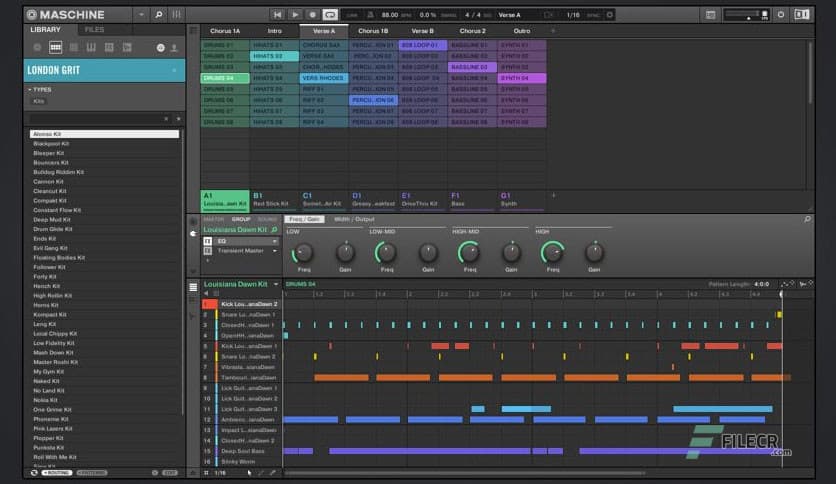The height and width of the screenshot is (484, 836).
Task: Select the VERS RHODES pattern cell
Action: (324, 78)
